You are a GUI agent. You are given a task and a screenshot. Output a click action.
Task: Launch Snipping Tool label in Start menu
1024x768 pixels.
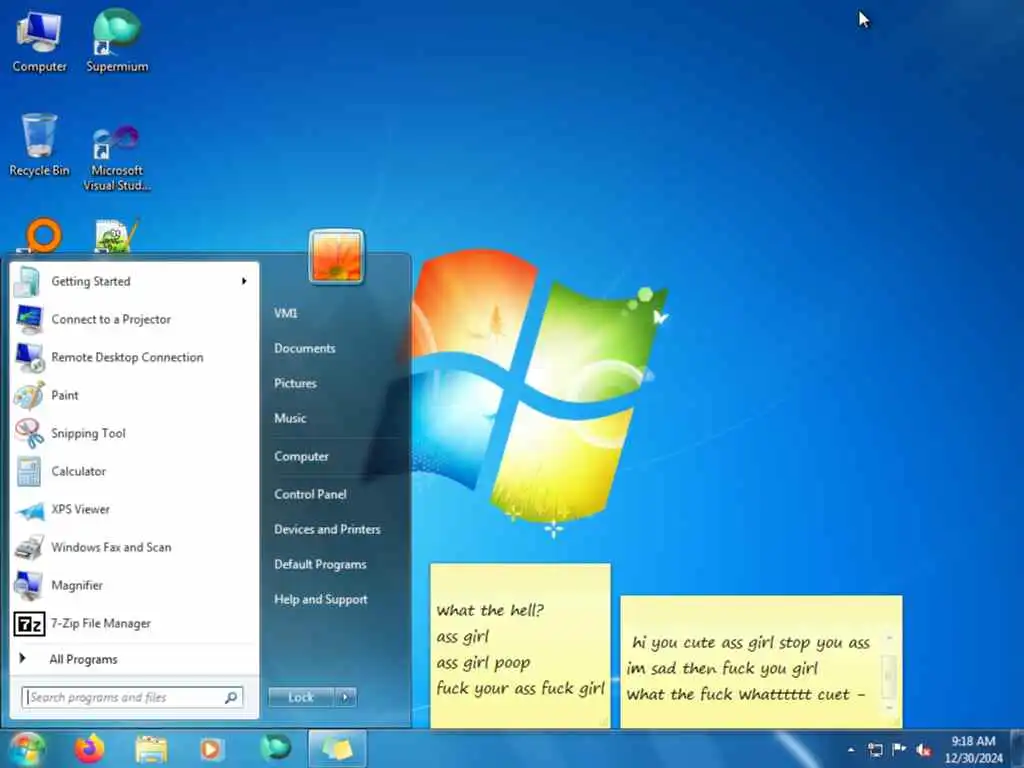pos(88,434)
